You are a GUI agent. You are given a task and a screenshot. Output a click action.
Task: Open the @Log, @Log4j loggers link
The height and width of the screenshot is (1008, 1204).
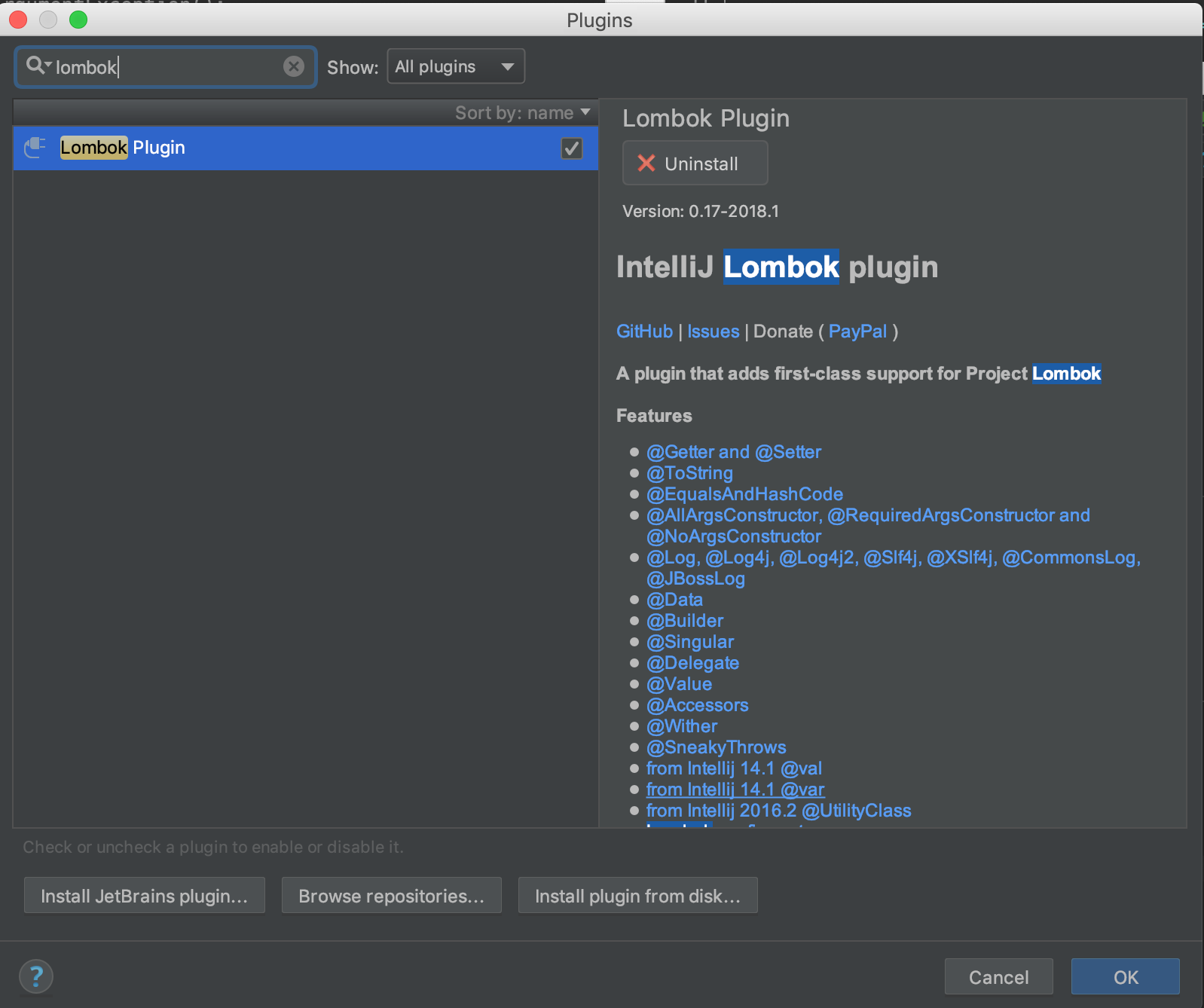893,568
